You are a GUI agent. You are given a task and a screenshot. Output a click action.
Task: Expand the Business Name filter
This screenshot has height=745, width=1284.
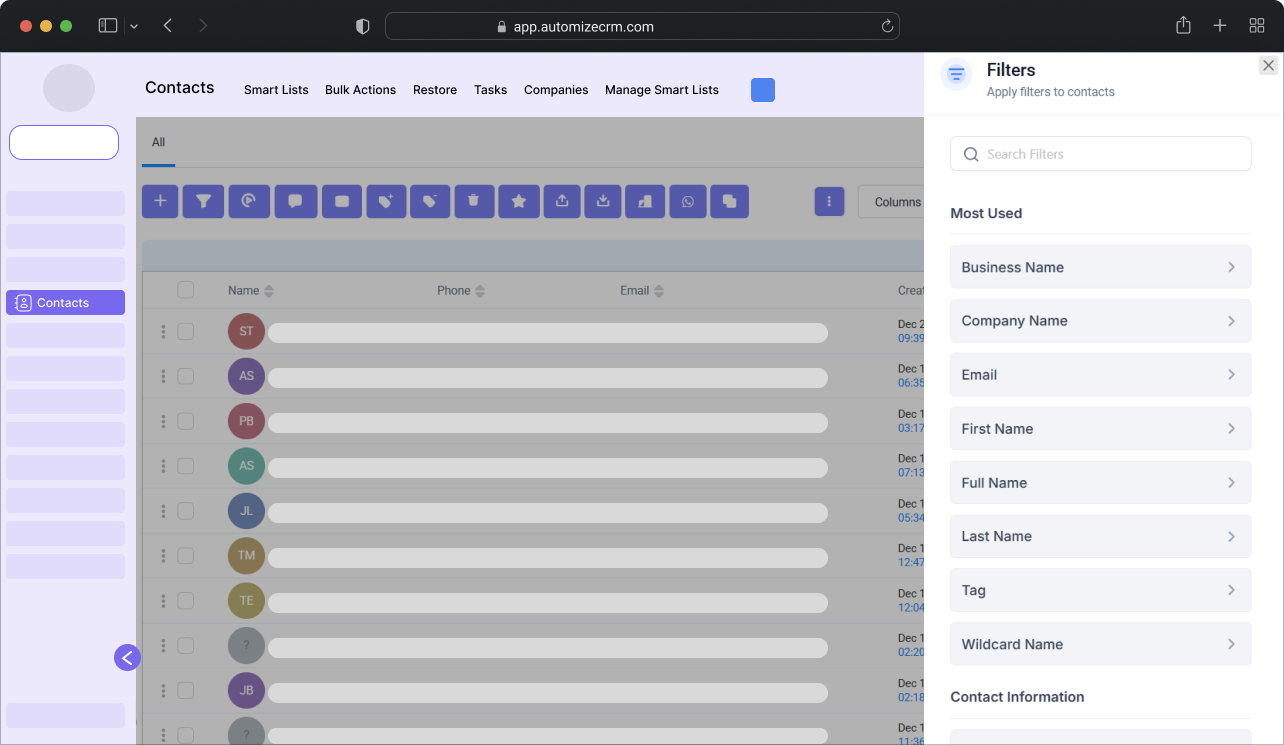click(x=1100, y=267)
